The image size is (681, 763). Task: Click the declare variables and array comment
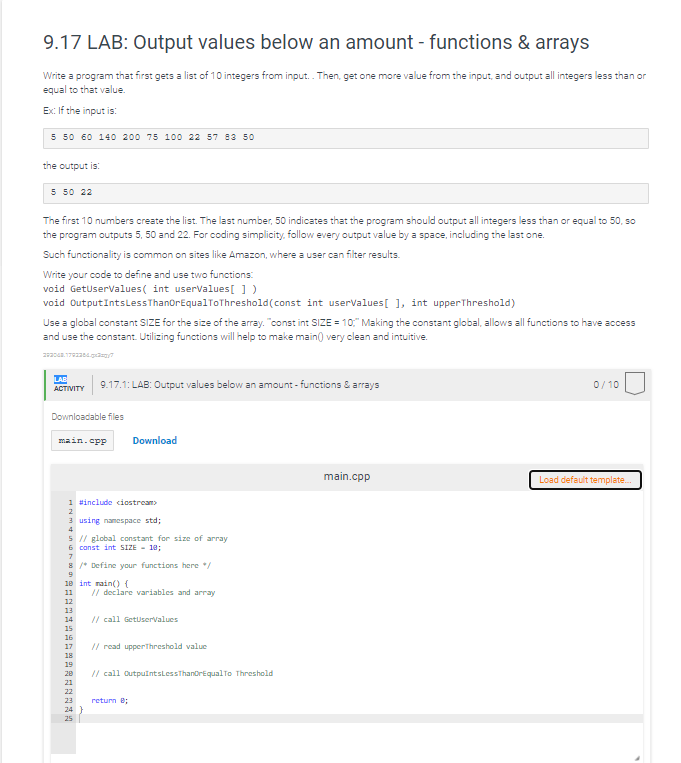click(x=153, y=592)
